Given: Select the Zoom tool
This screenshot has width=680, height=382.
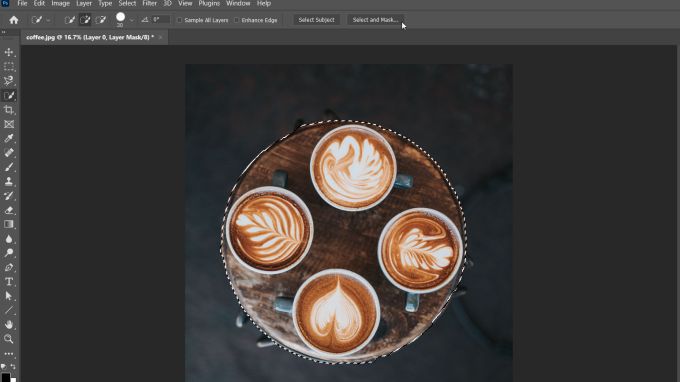Looking at the screenshot, I should pos(9,339).
